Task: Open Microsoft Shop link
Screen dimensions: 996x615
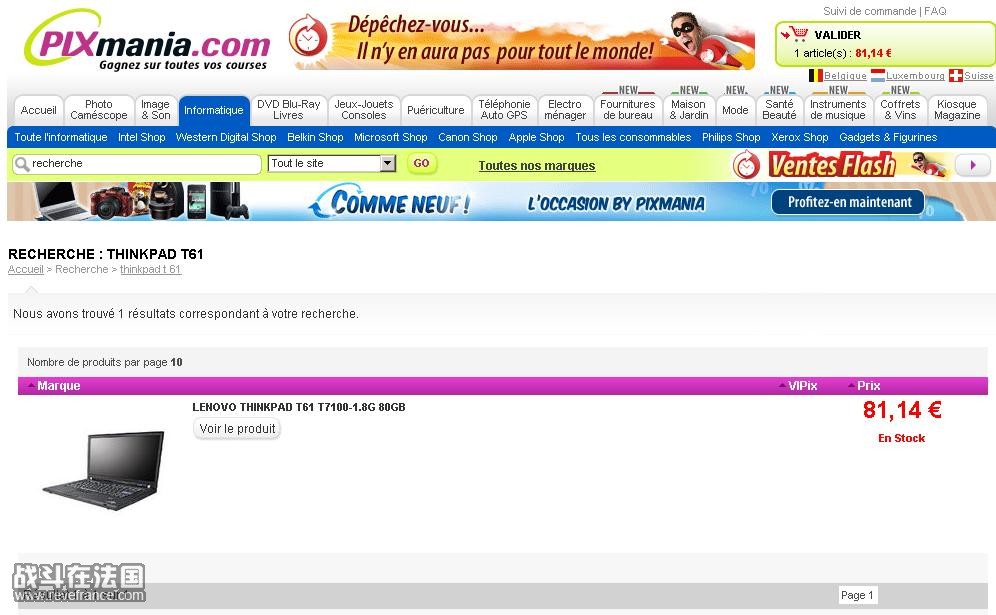Action: pyautogui.click(x=391, y=137)
